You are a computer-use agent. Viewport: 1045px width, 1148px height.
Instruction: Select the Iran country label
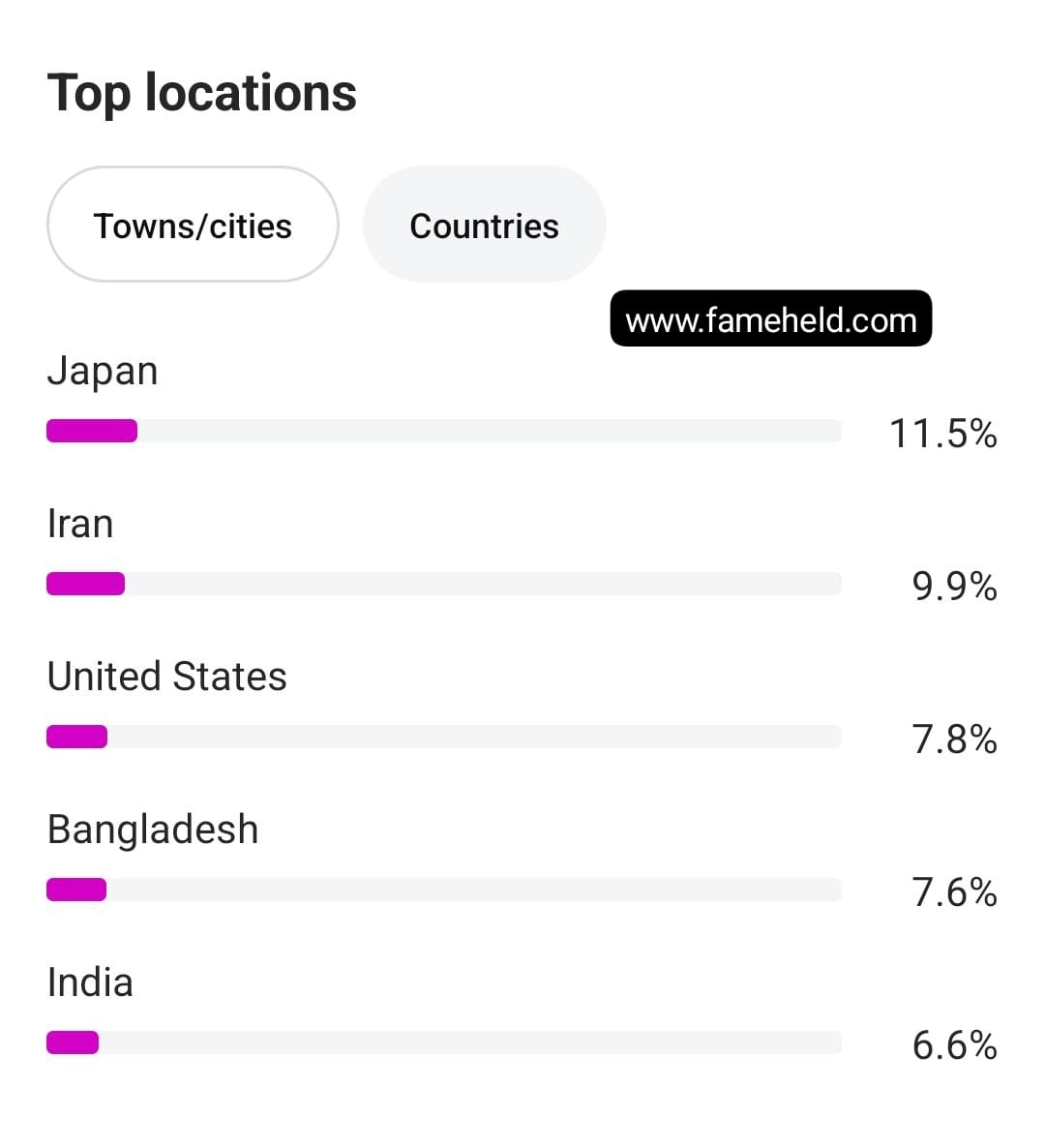click(x=80, y=525)
